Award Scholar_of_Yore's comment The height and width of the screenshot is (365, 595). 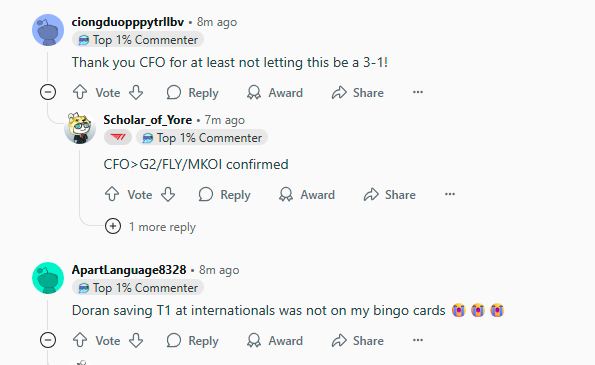coord(307,195)
